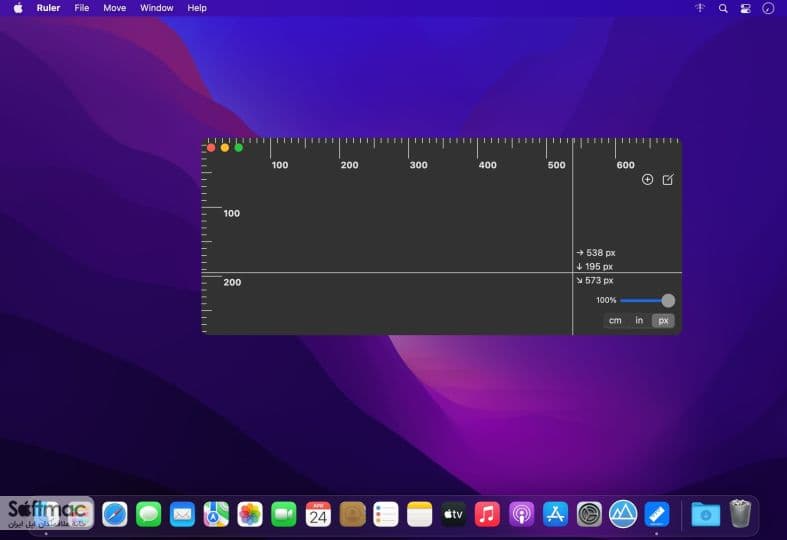Open Calendar from the Dock

coord(318,514)
